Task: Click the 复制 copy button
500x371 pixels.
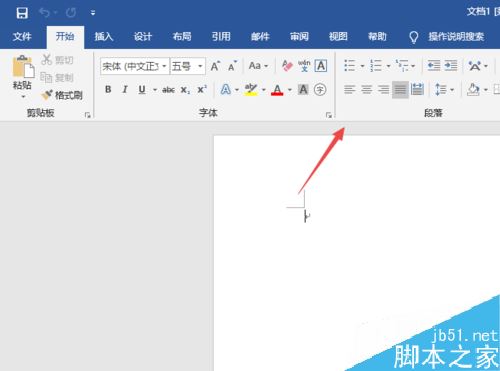Action: 57,78
